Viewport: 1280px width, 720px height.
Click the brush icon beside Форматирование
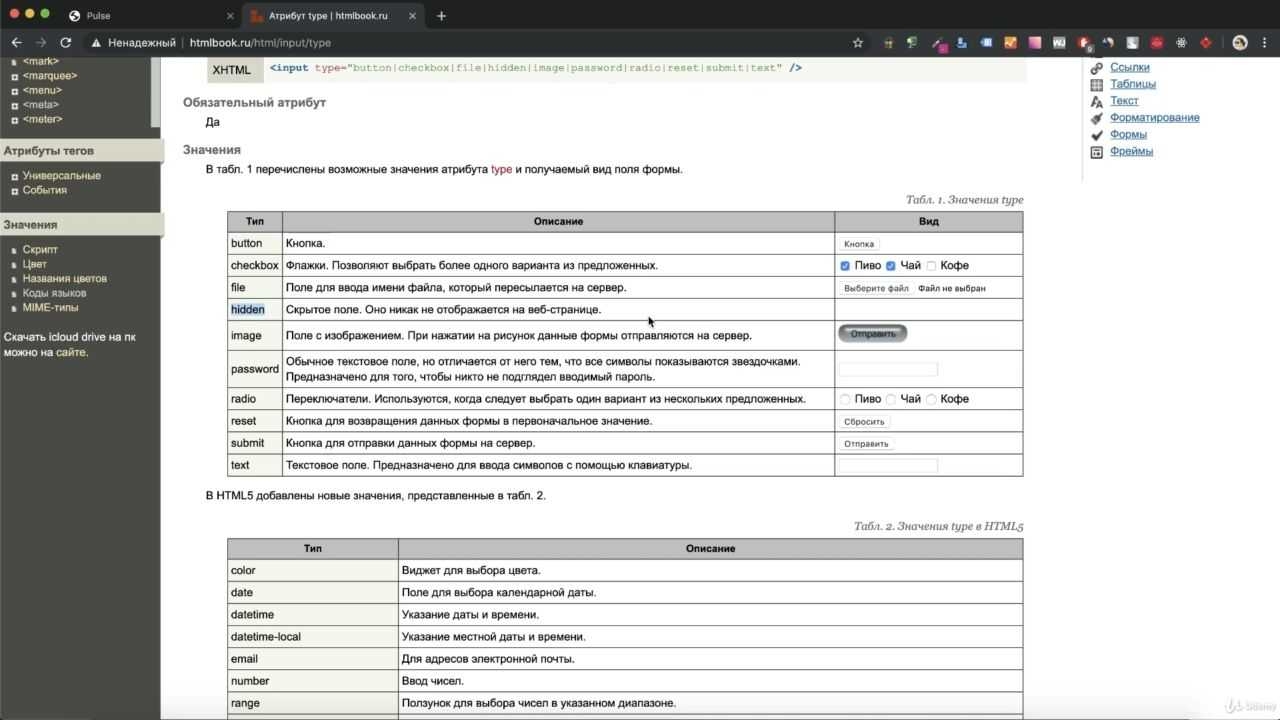(x=1097, y=118)
